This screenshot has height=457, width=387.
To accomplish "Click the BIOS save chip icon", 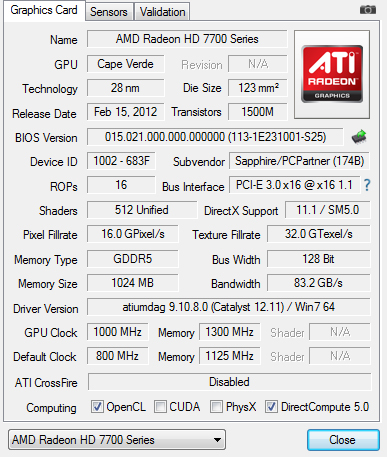I will [359, 137].
